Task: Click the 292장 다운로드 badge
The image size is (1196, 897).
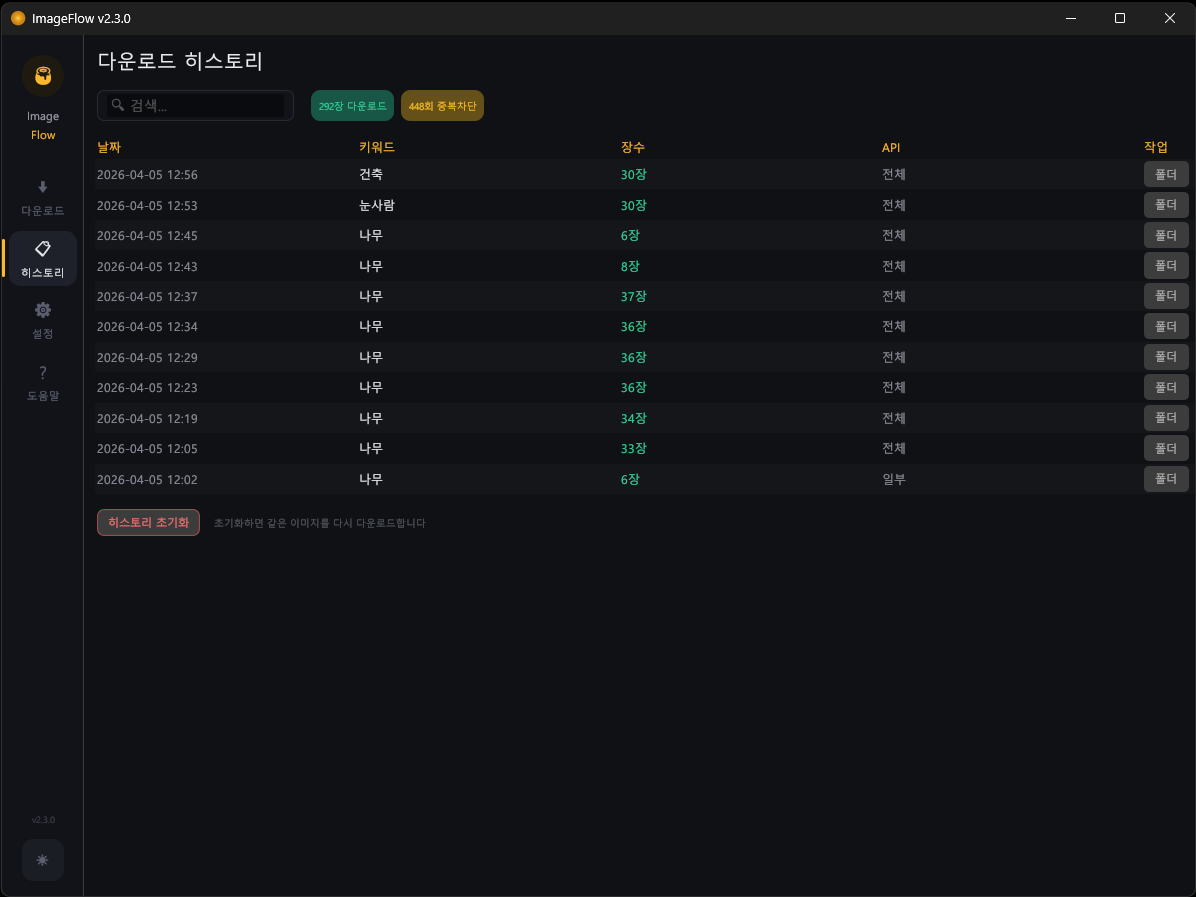Action: (352, 106)
